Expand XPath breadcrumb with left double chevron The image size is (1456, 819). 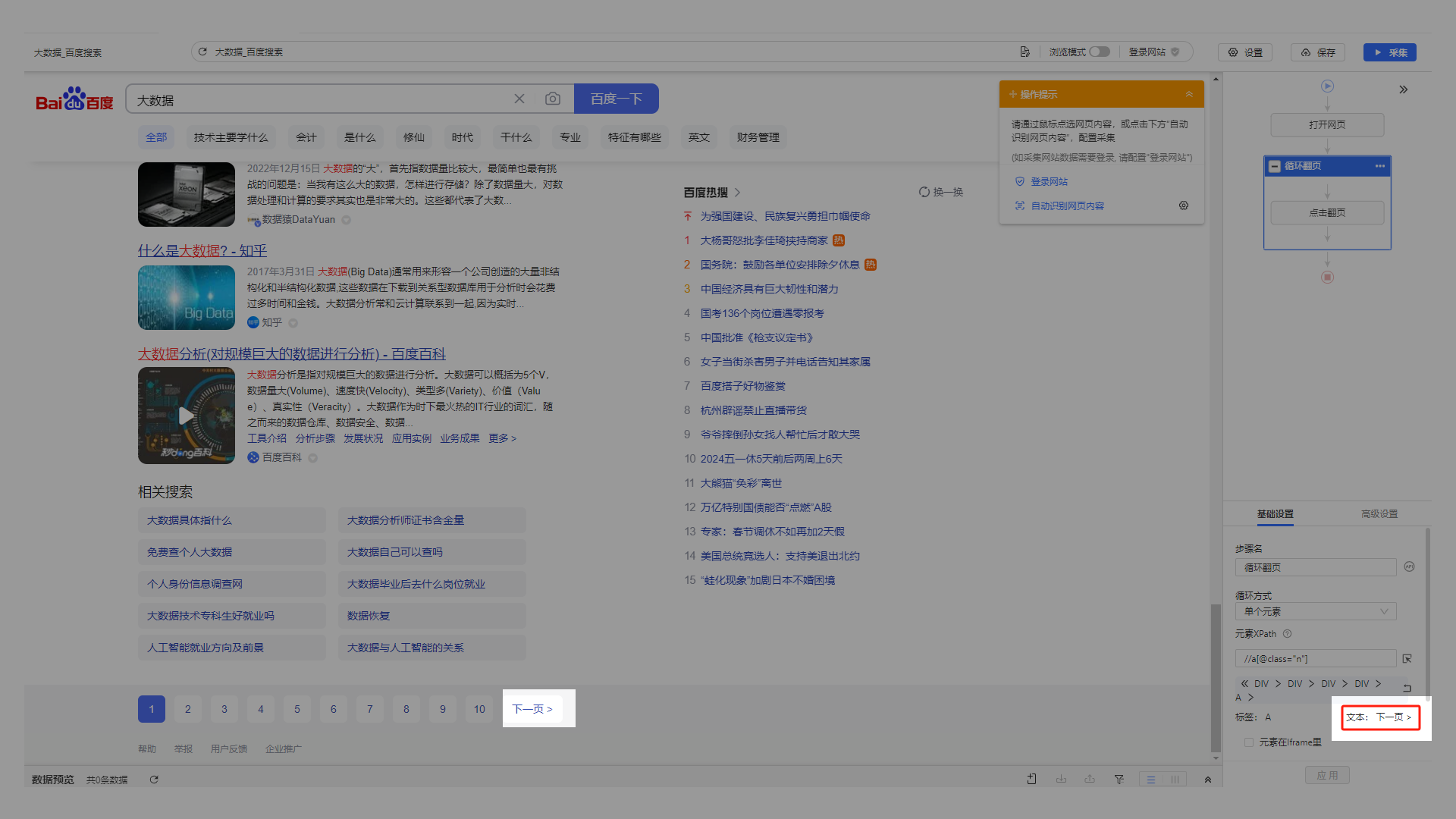pyautogui.click(x=1244, y=683)
